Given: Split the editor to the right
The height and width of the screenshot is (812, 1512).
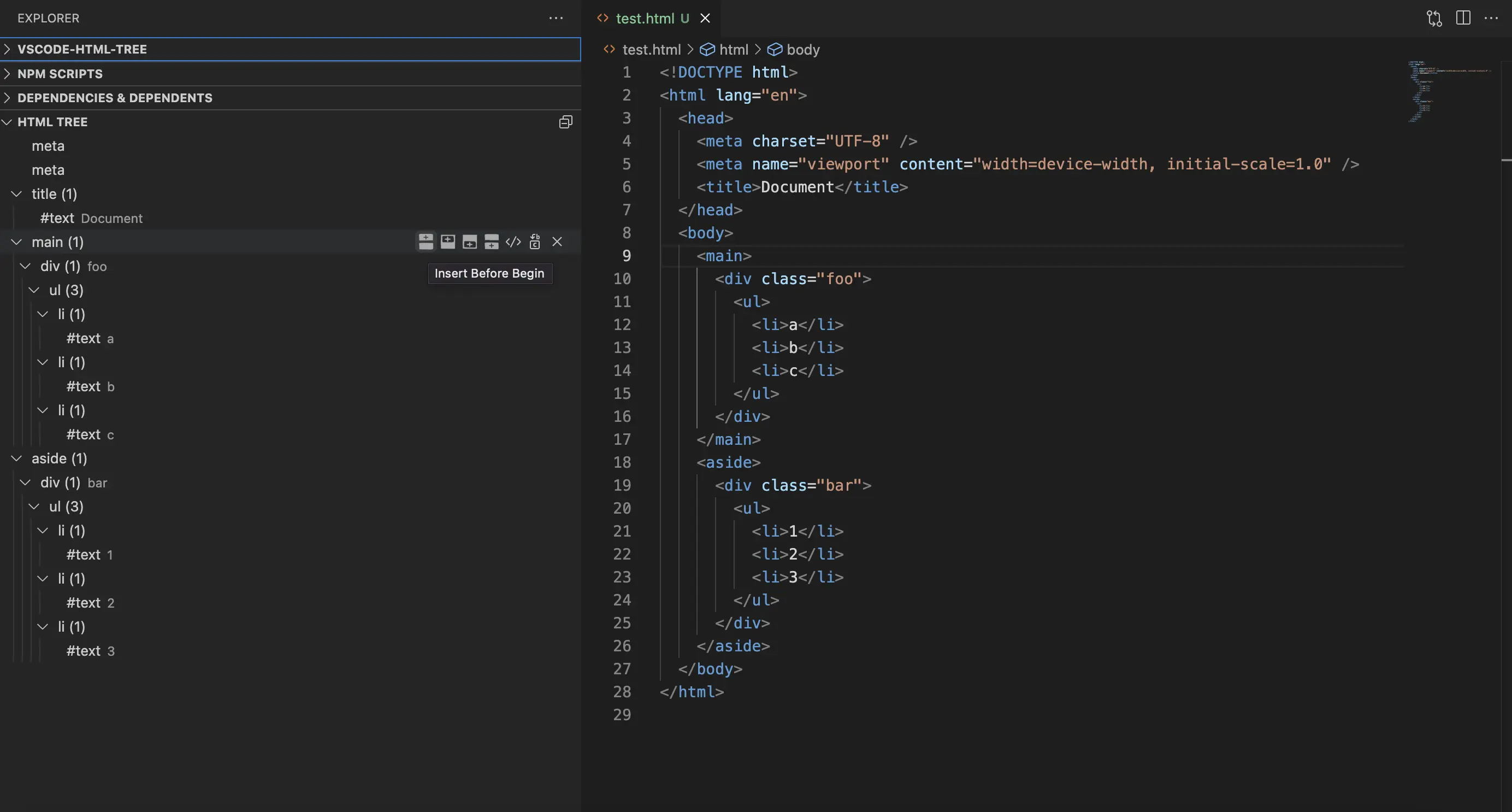Looking at the screenshot, I should 1463,18.
